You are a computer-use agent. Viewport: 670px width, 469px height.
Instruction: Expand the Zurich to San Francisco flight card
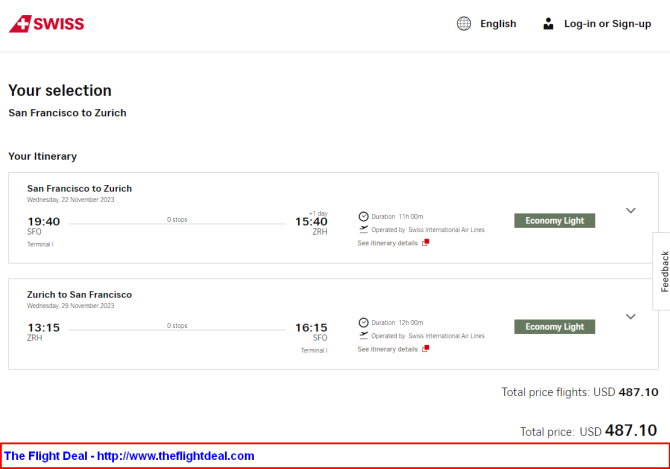point(630,317)
